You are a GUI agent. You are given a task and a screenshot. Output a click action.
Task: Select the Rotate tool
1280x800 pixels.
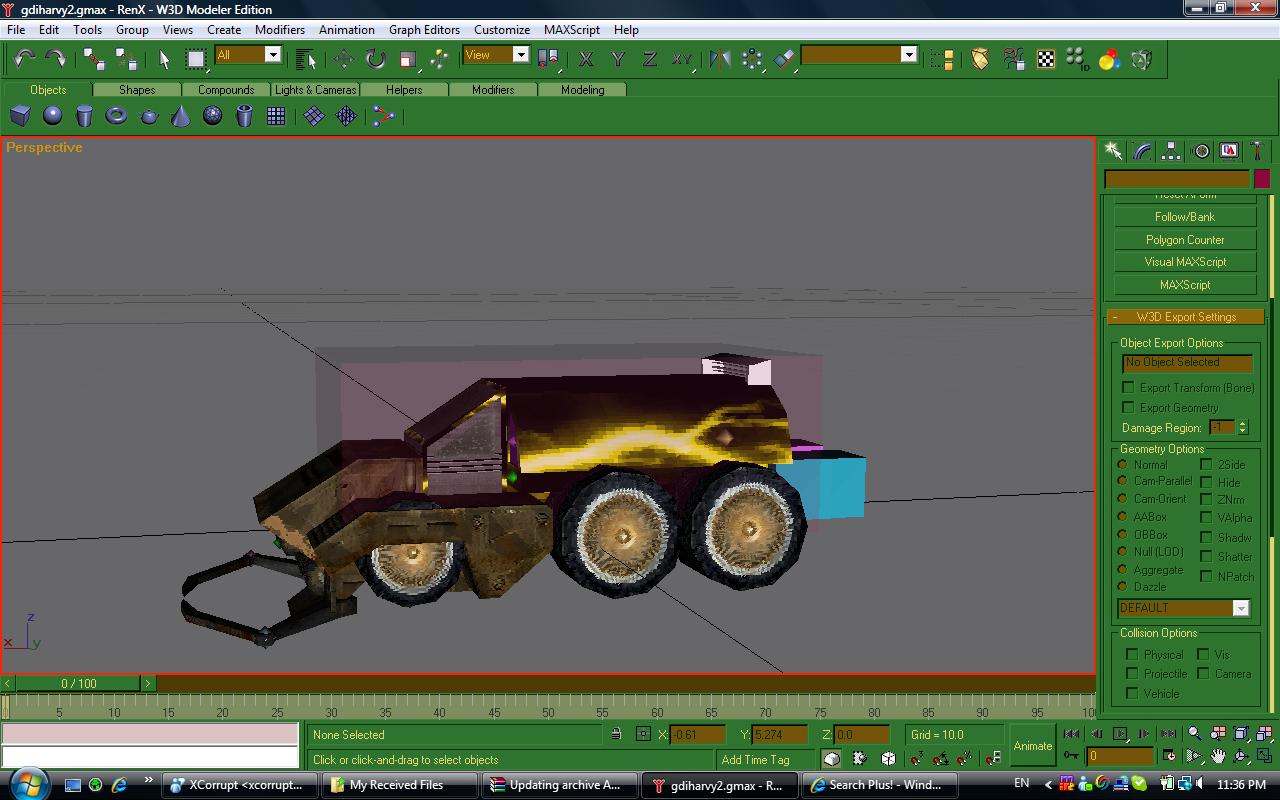pyautogui.click(x=375, y=59)
